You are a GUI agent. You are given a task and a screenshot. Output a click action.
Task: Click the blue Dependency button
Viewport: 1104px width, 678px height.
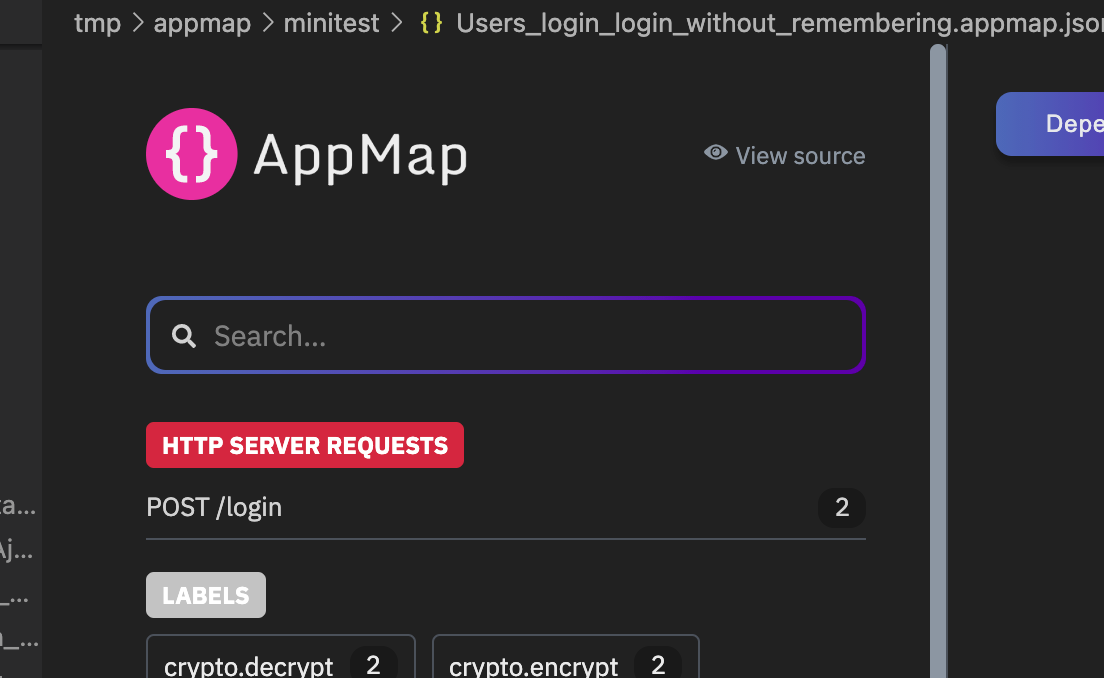(x=1060, y=123)
